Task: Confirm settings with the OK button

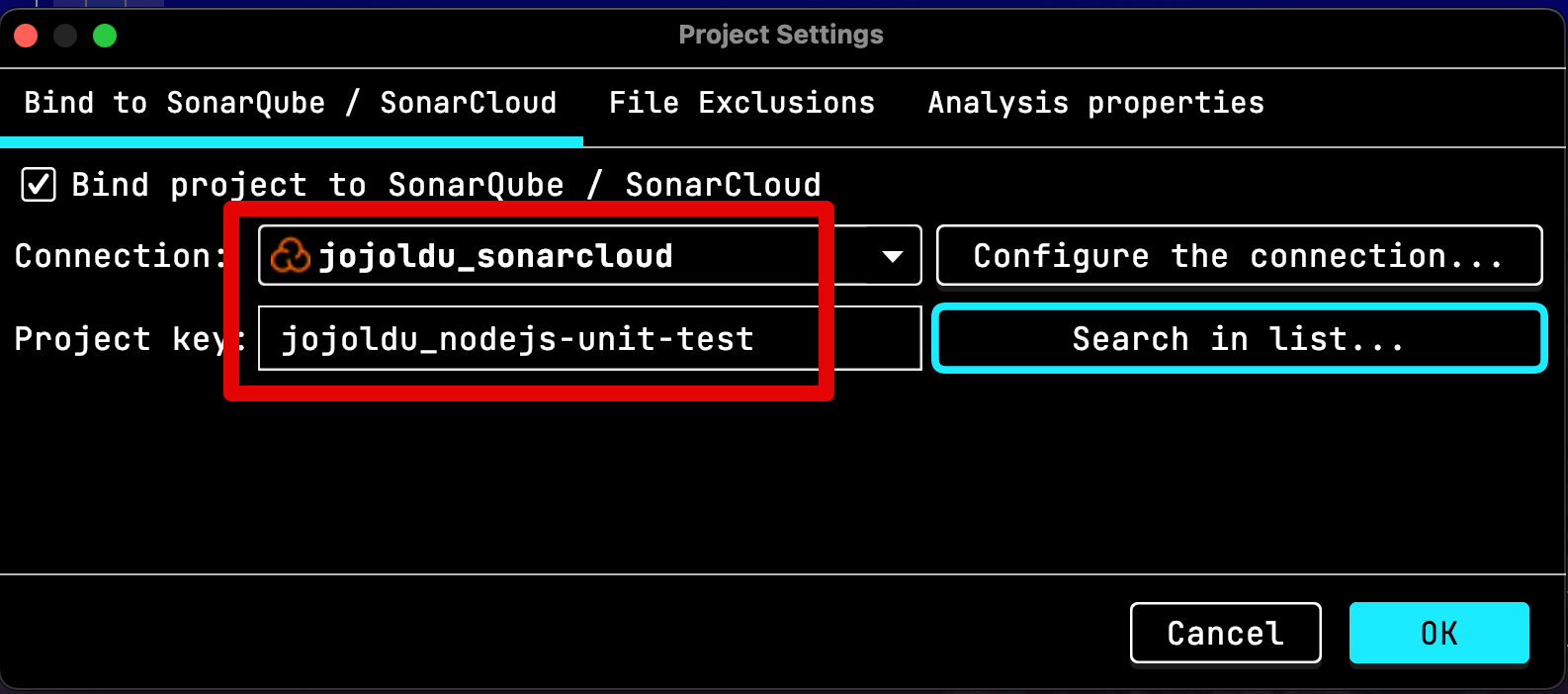Action: [1439, 633]
